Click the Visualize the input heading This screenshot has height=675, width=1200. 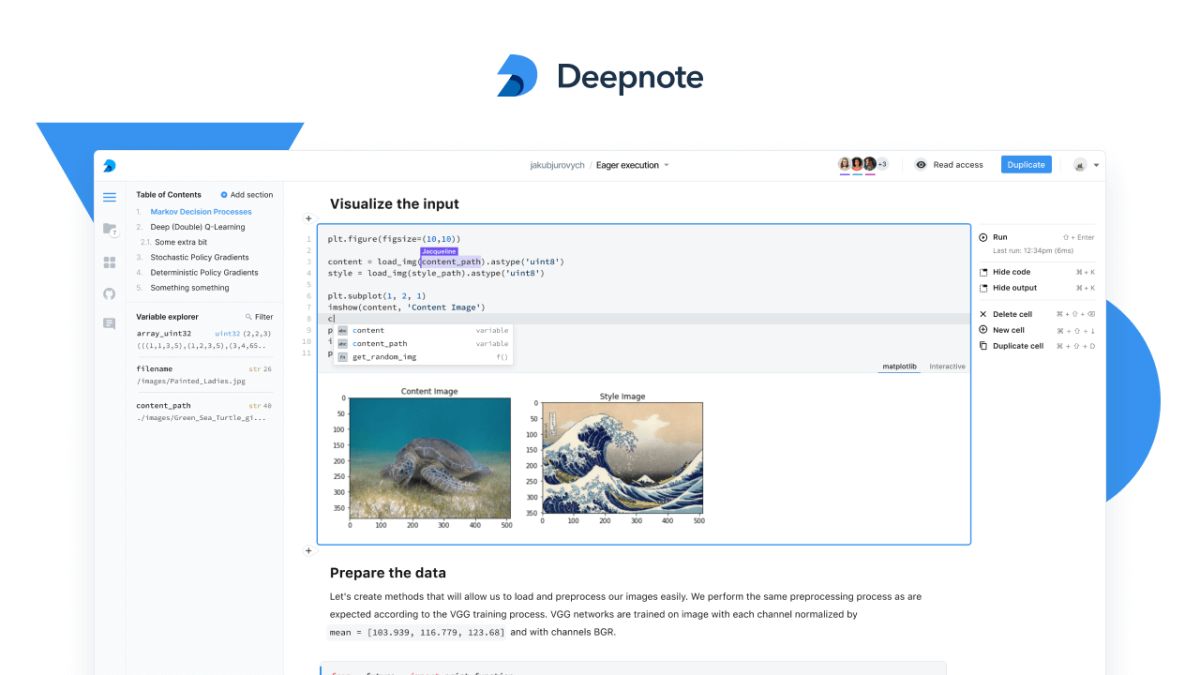click(394, 204)
